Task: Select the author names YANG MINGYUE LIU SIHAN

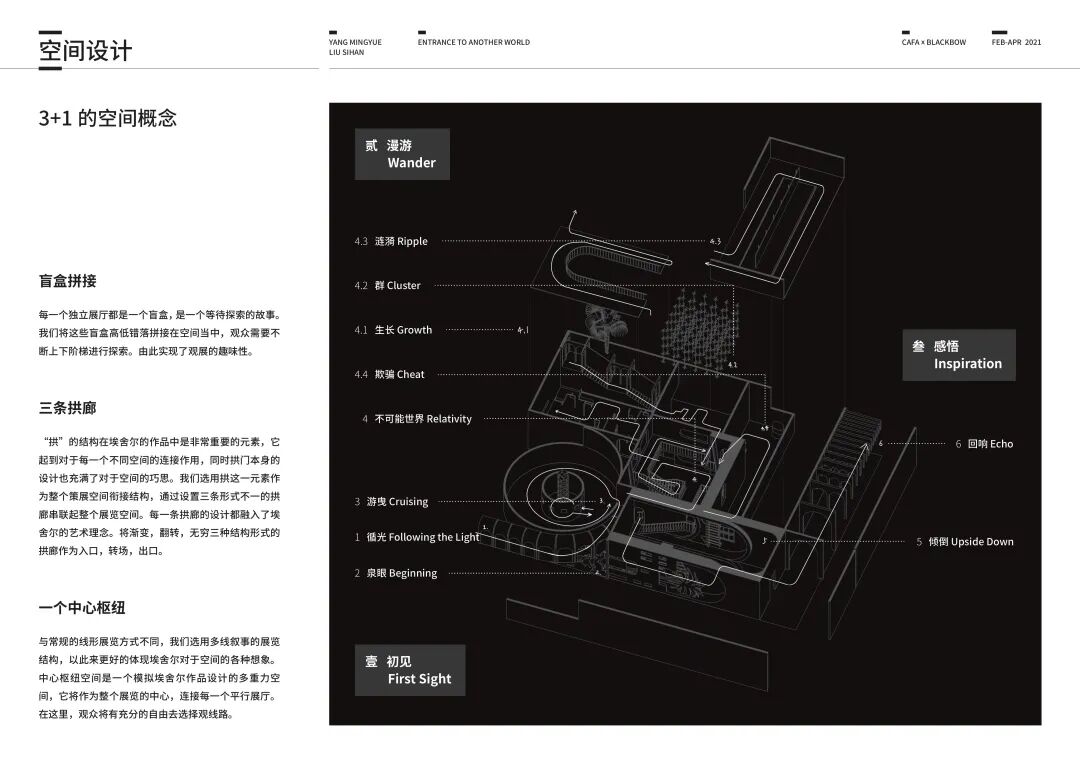Action: pyautogui.click(x=355, y=47)
